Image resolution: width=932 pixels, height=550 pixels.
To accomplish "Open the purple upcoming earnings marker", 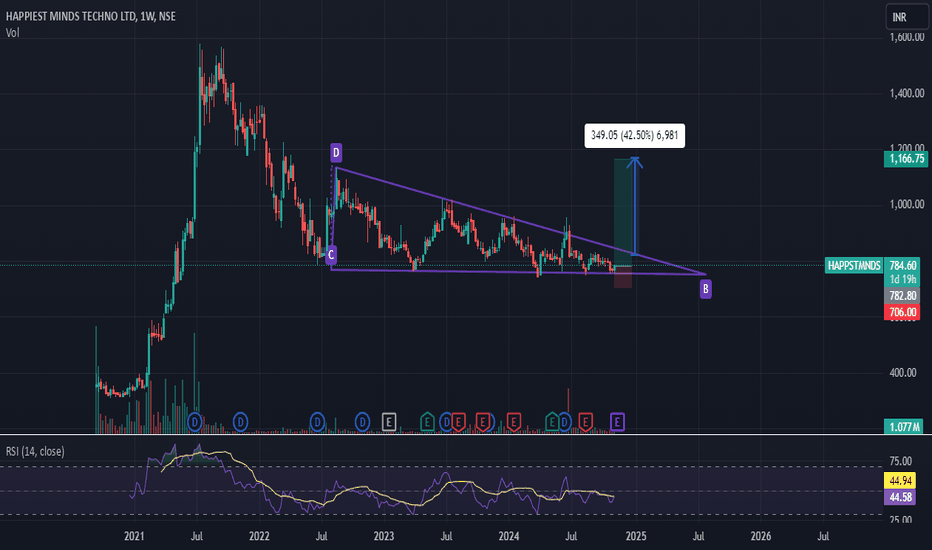I will (x=618, y=422).
